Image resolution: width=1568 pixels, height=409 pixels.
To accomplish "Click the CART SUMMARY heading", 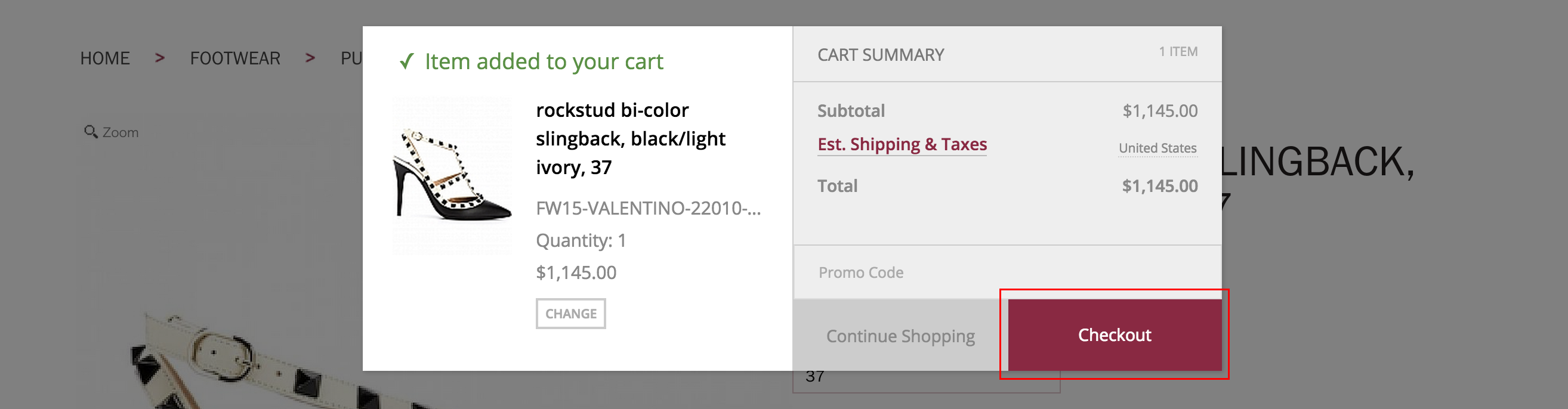I will [881, 55].
